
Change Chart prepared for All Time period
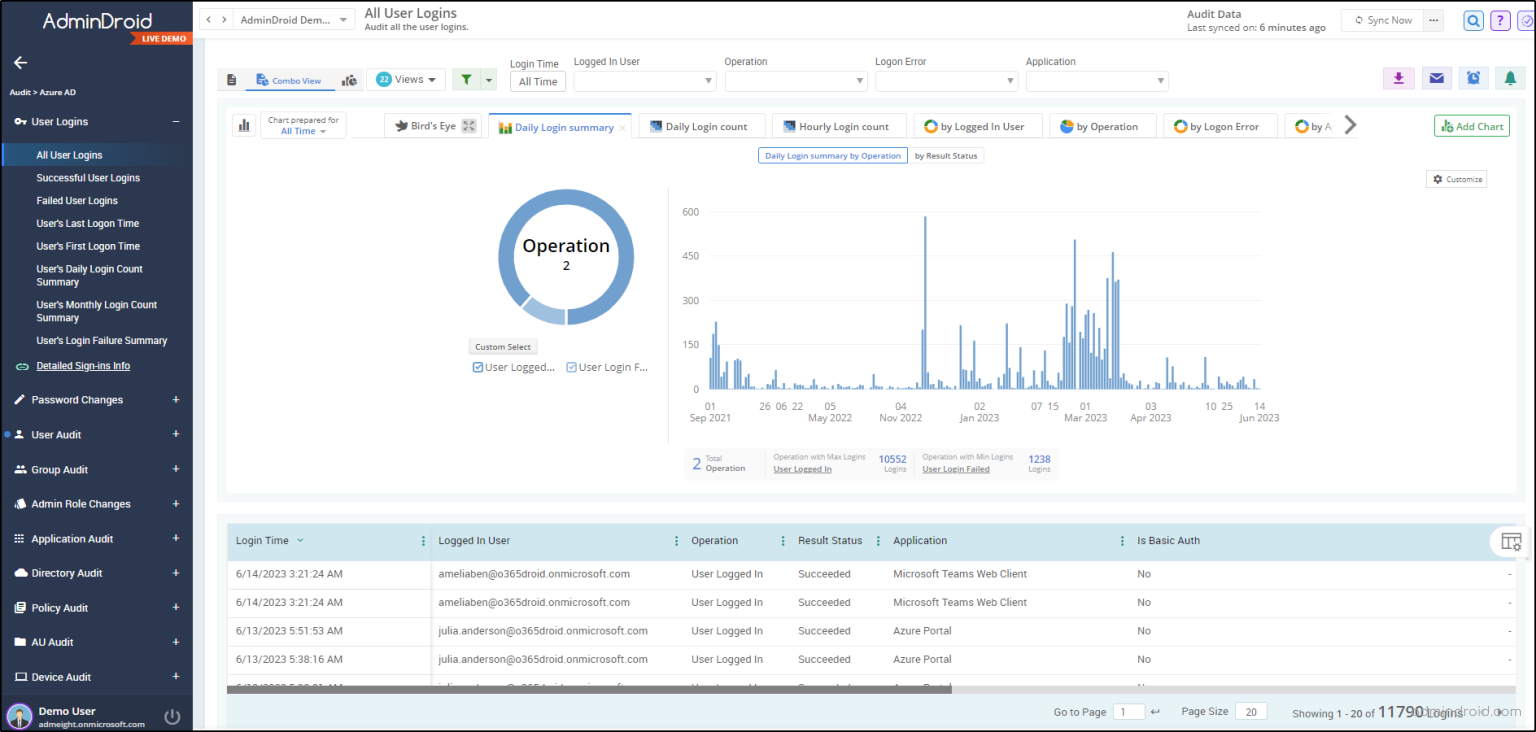point(303,131)
